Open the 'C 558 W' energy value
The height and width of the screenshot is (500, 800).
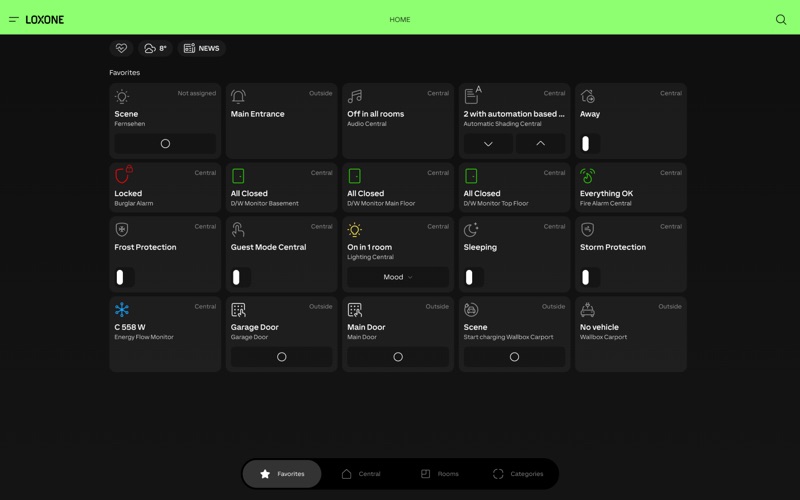[130, 327]
